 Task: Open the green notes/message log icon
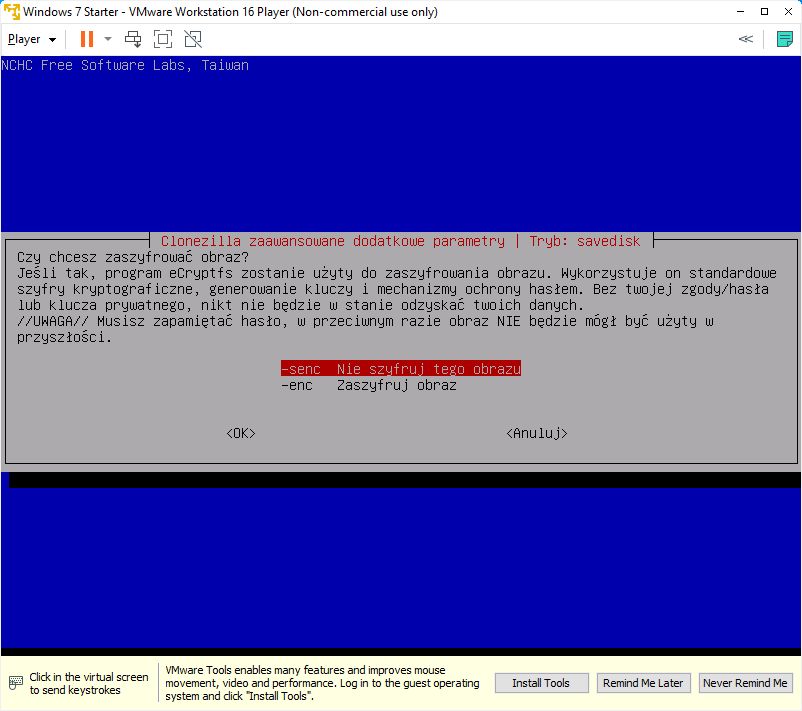coord(784,39)
